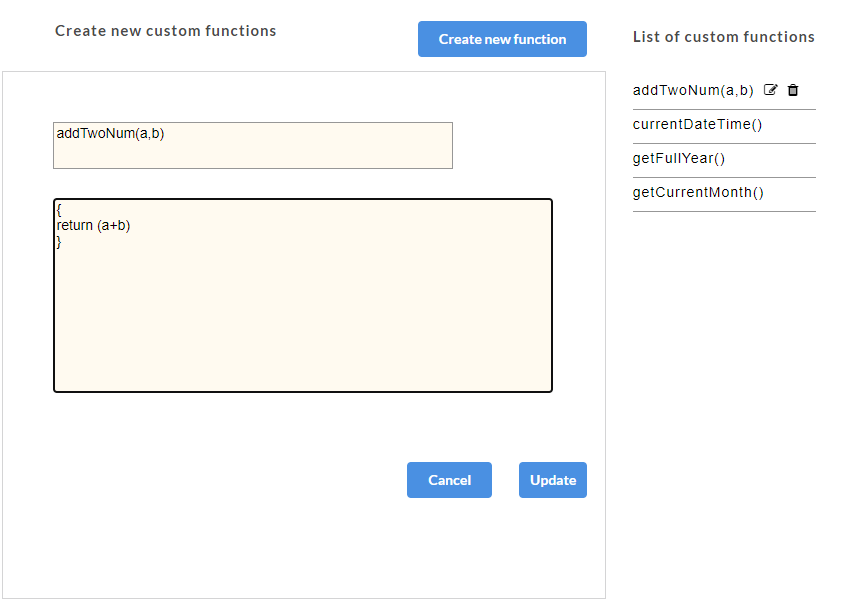The image size is (861, 613).
Task: Place cursor in the return (a+b) code block
Action: [302, 293]
